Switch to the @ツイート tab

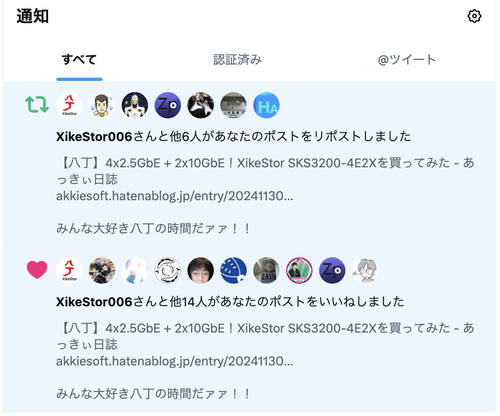(x=407, y=60)
